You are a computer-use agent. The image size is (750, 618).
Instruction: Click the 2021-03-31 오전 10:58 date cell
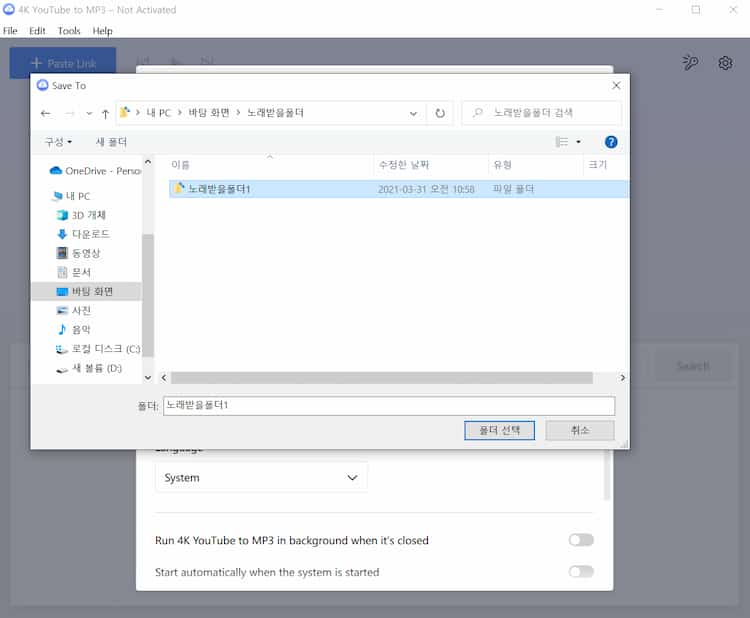tap(426, 189)
